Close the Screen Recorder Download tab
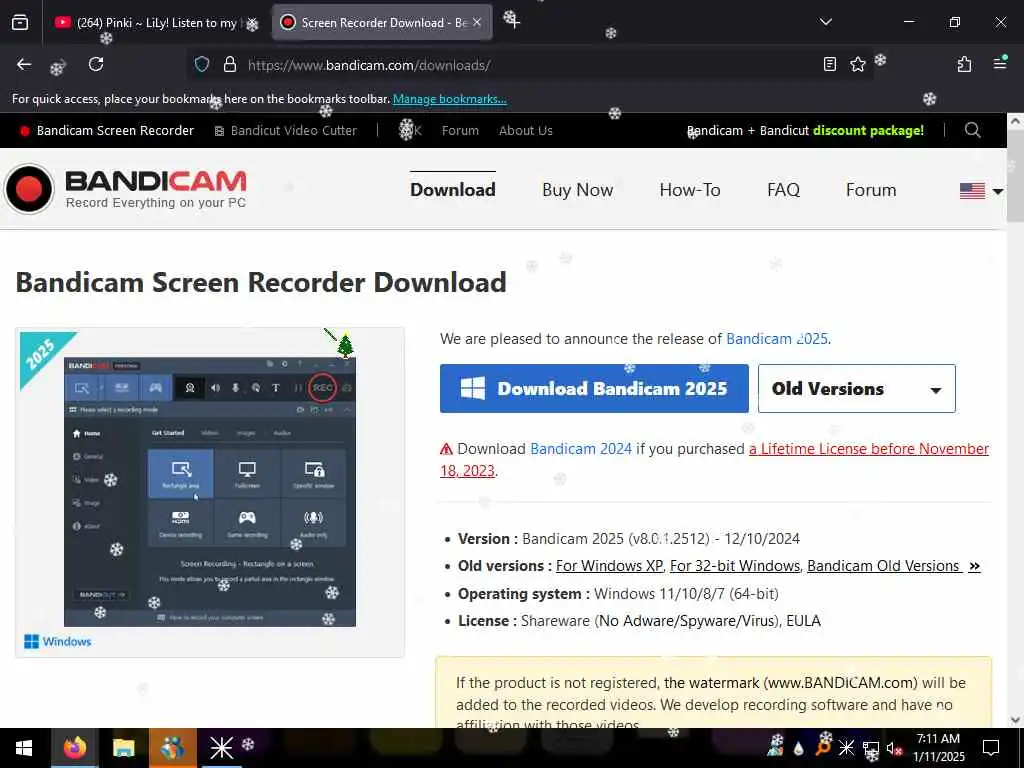Viewport: 1024px width, 768px height. (x=477, y=23)
